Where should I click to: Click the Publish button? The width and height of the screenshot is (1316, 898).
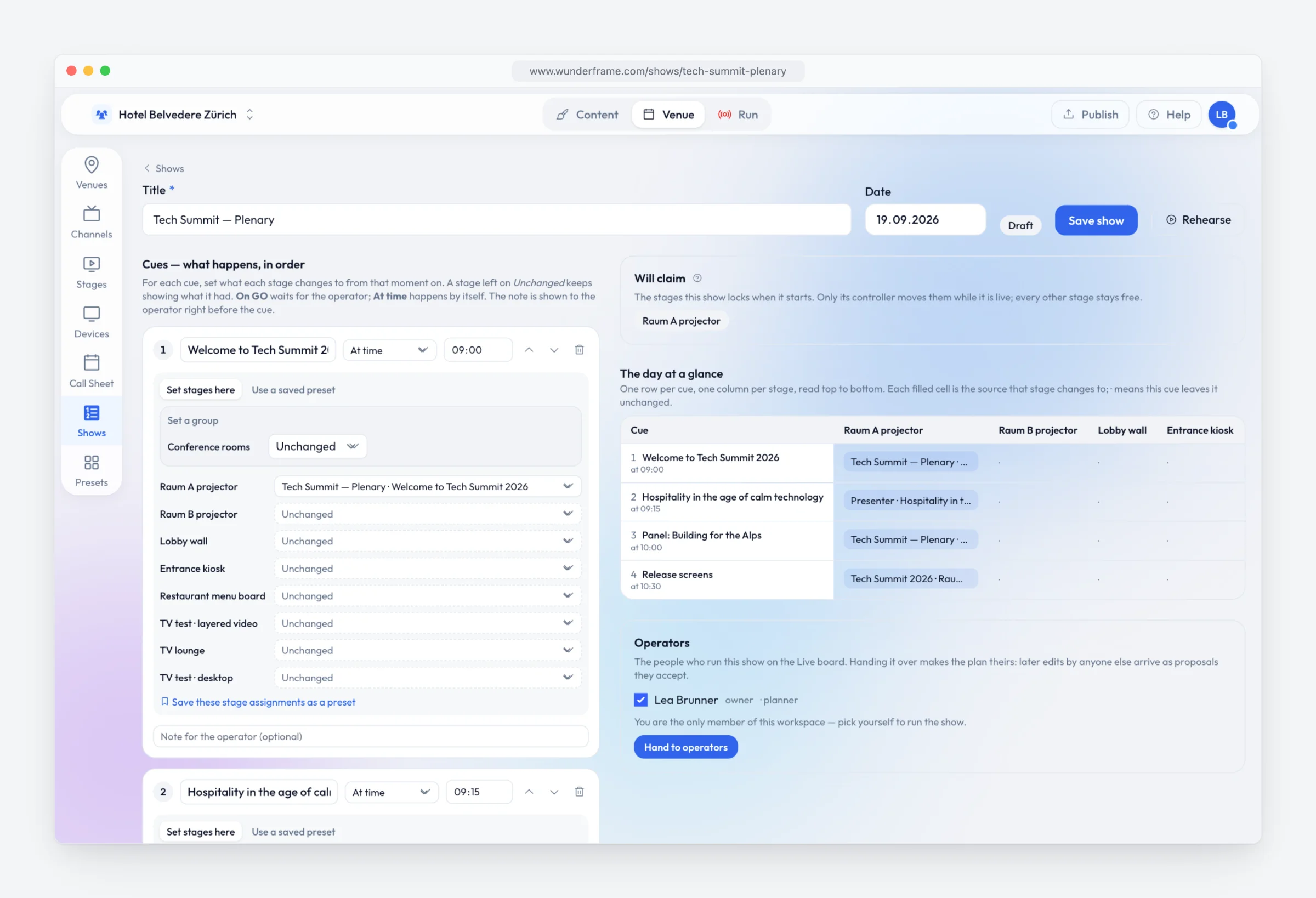[x=1090, y=115]
